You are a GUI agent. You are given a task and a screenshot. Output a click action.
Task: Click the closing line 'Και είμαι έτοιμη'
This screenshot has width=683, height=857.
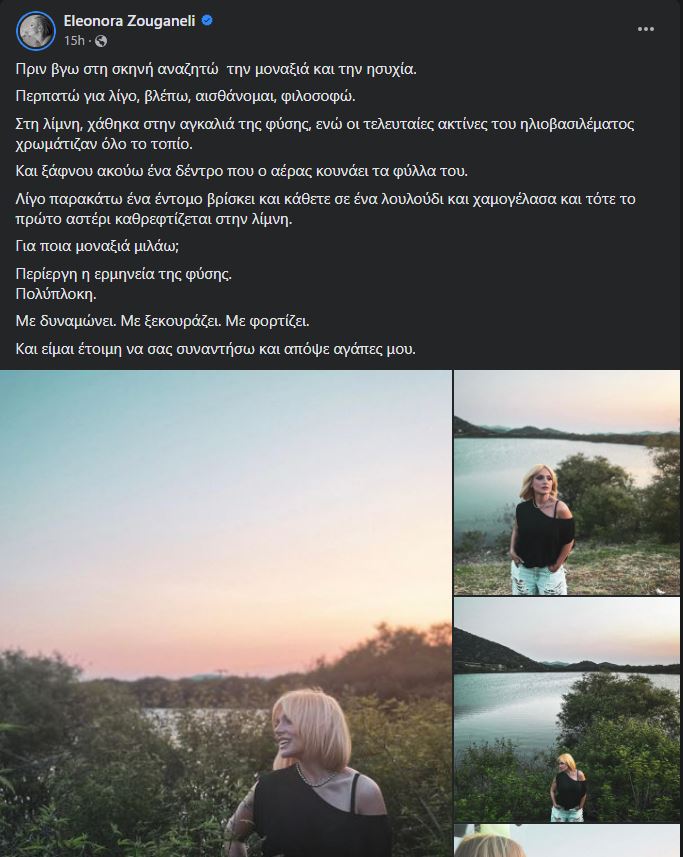(215, 349)
